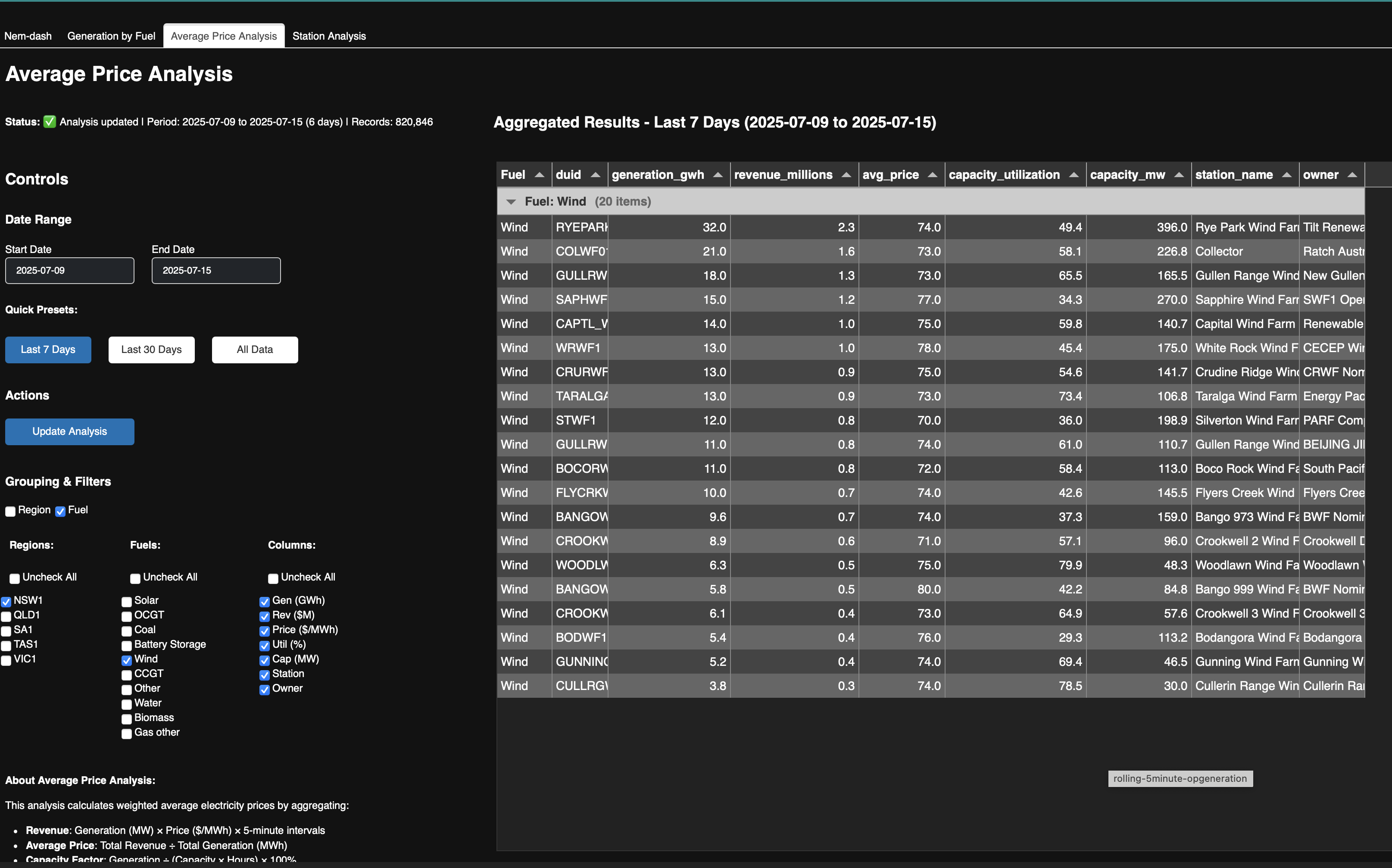Image resolution: width=1392 pixels, height=868 pixels.
Task: Click the capacity_utilization sort arrow
Action: (x=1074, y=175)
